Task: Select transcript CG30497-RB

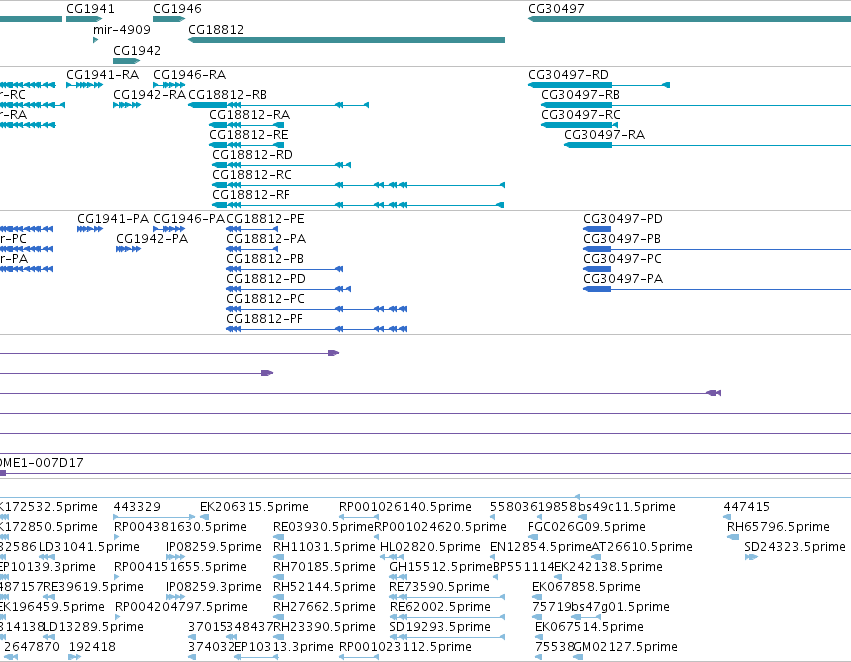Action: pos(580,94)
